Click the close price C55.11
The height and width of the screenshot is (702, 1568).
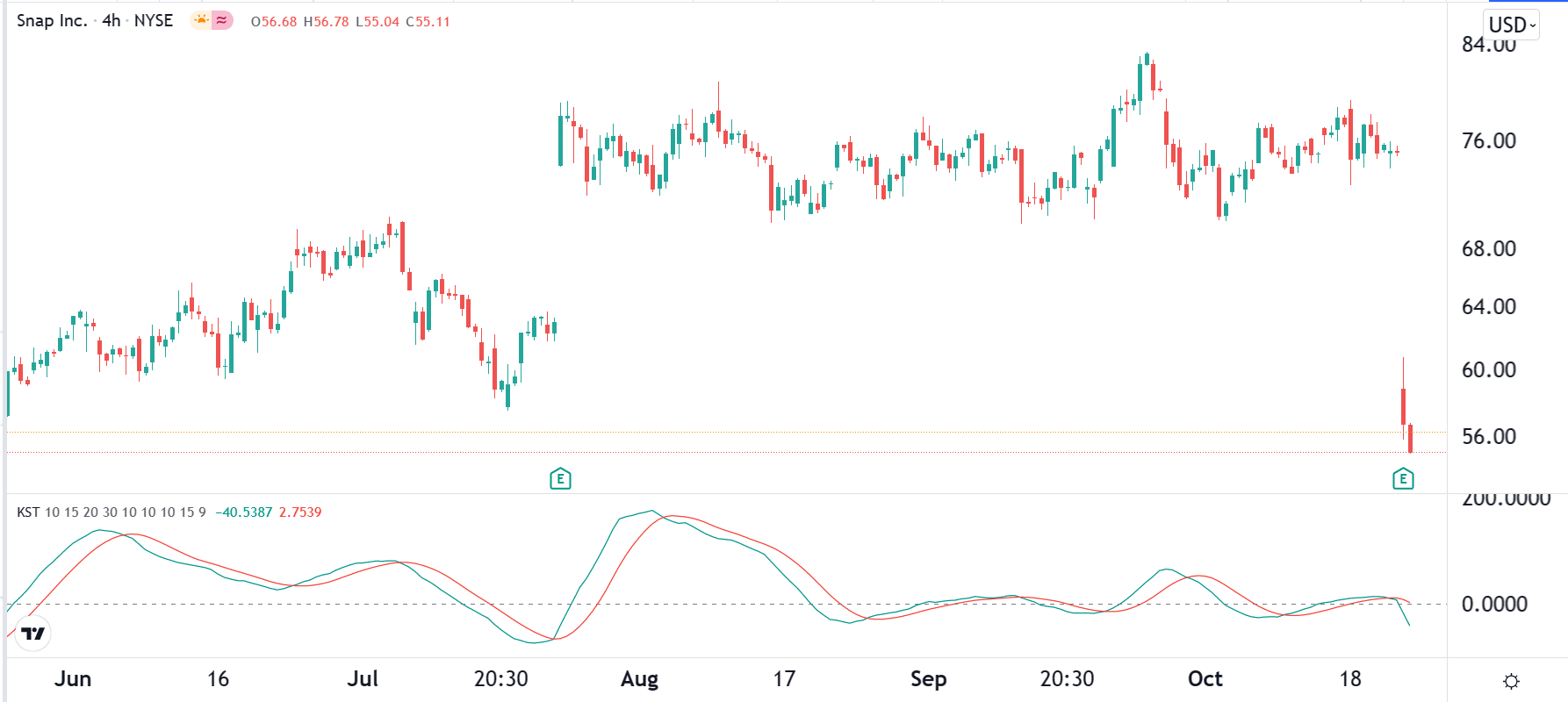[428, 21]
